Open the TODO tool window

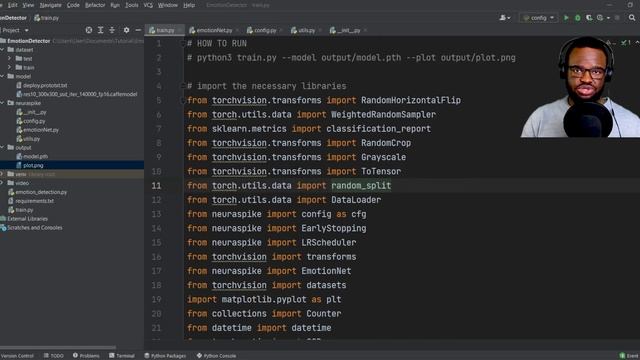coord(53,356)
